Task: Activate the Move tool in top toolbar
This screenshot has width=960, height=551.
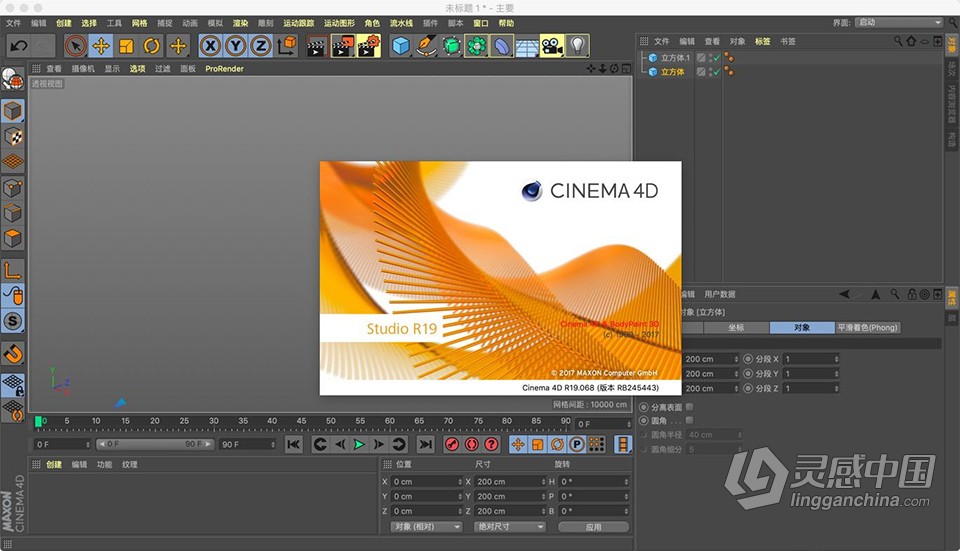Action: coord(101,46)
